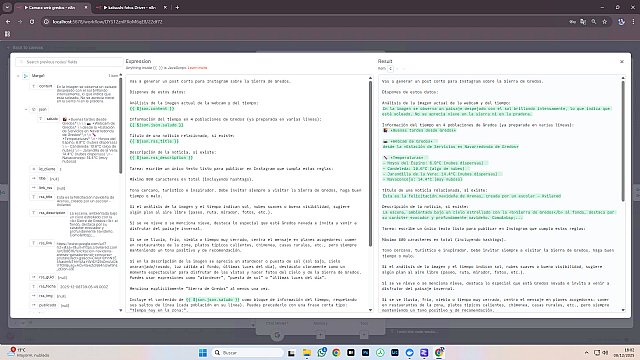Click the Search previous nodes' fields box

pyautogui.click(x=69, y=62)
